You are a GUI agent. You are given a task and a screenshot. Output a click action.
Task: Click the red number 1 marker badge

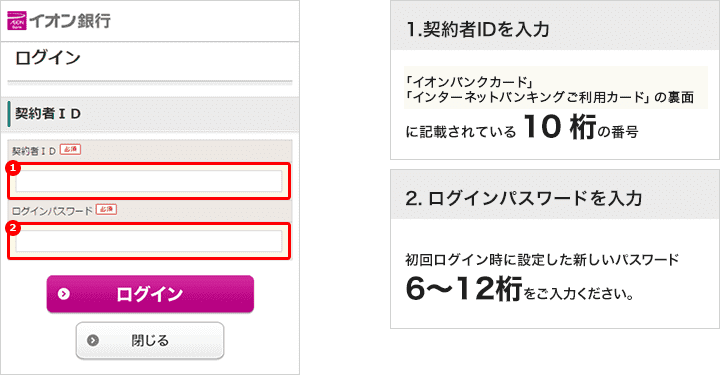coord(13,168)
